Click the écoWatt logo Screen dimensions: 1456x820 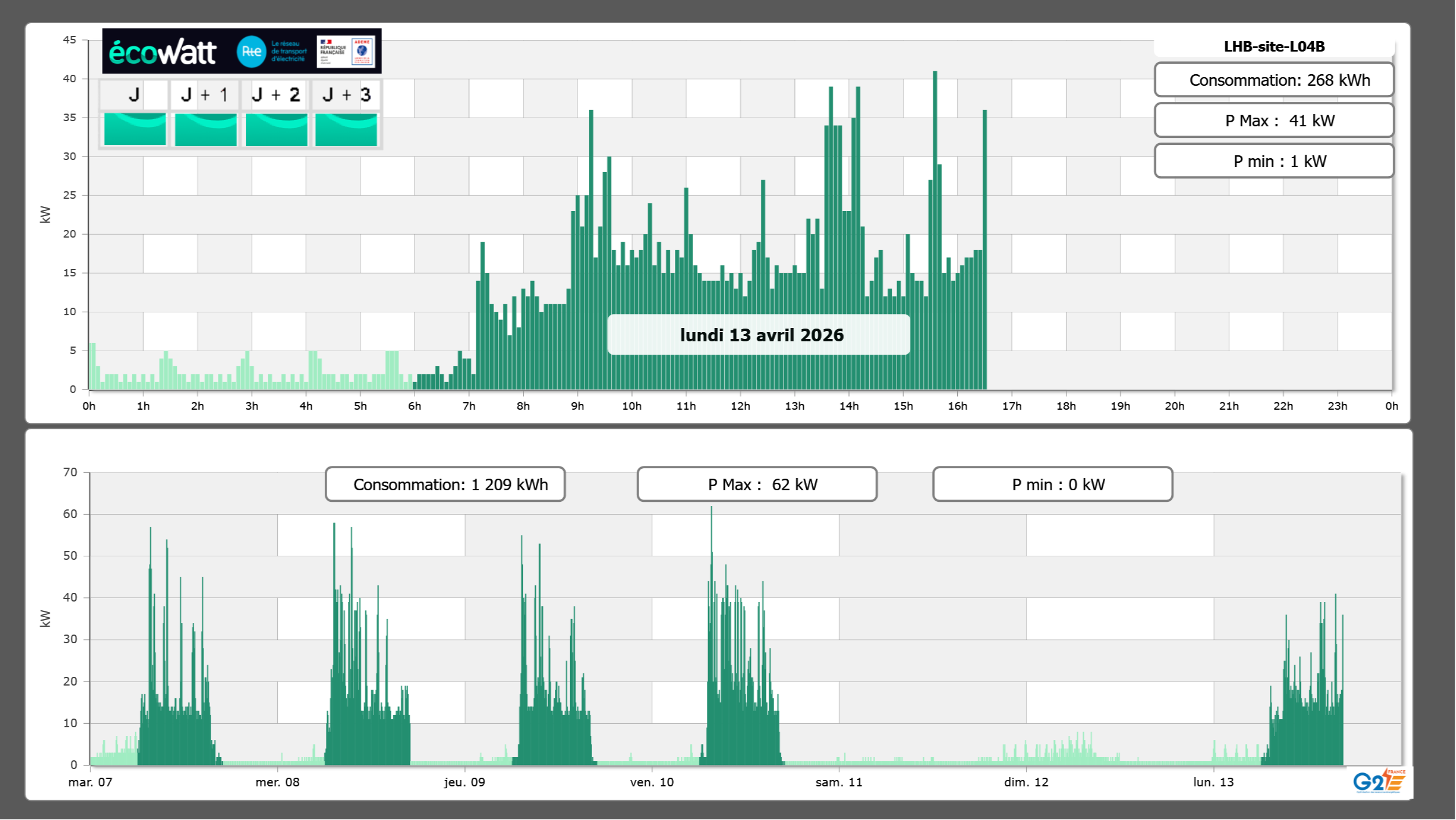pos(162,52)
